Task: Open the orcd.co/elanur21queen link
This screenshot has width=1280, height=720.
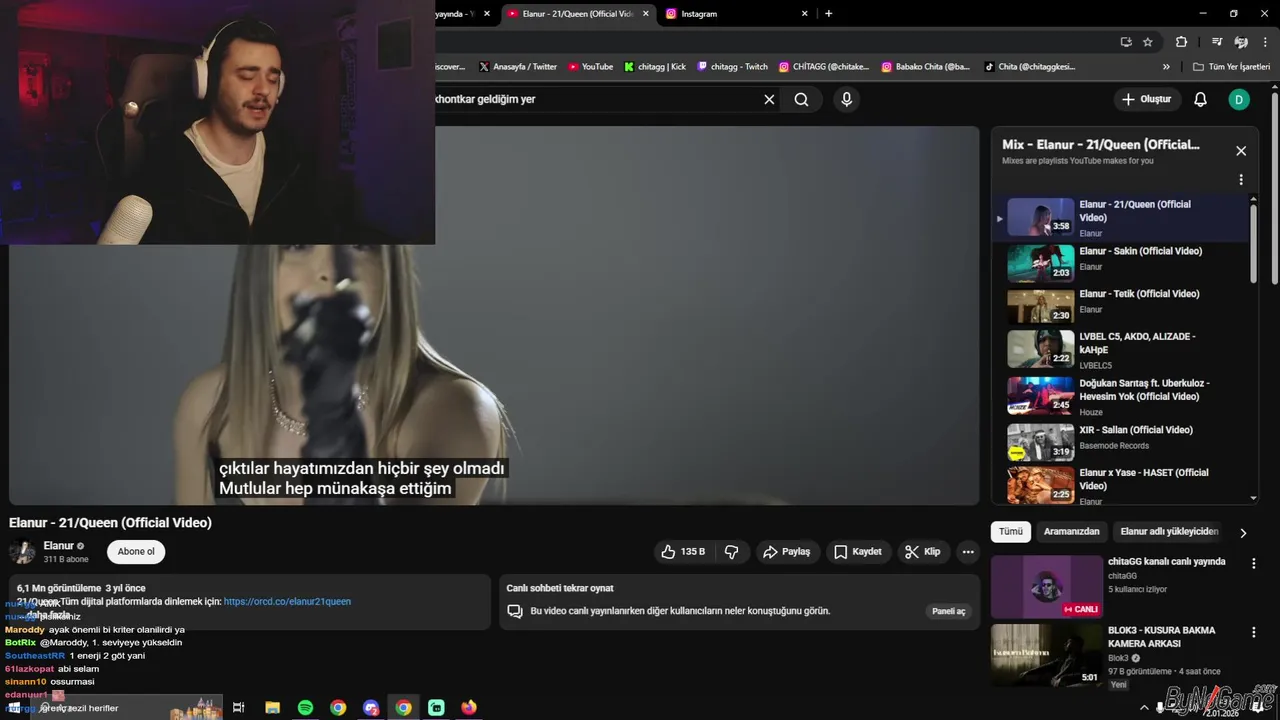Action: pyautogui.click(x=287, y=602)
